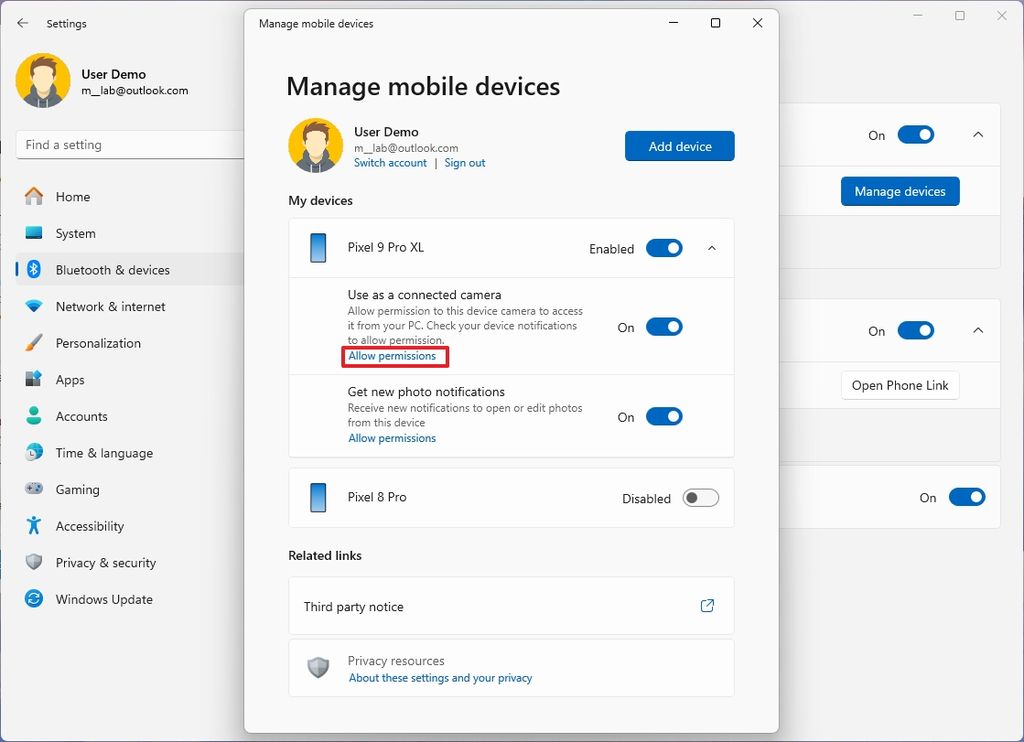Select Privacy & security in sidebar
Viewport: 1024px width, 742px height.
pos(105,562)
